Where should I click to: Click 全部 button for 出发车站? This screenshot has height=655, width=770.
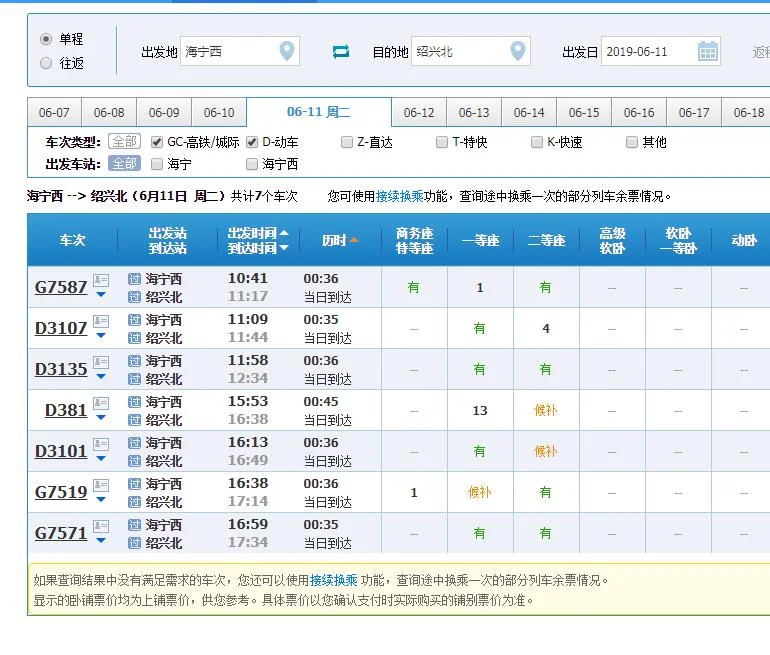[x=124, y=164]
